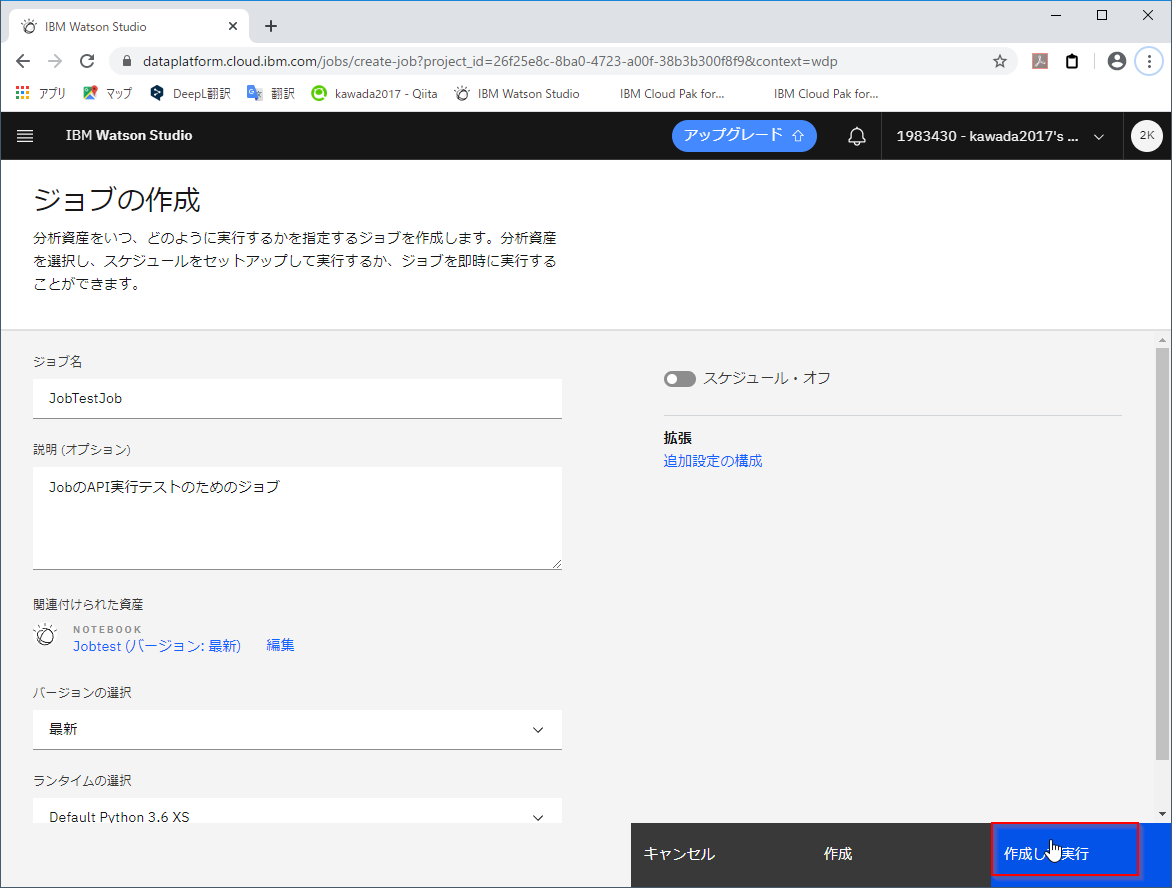This screenshot has width=1172, height=888.
Task: Click the ジョブの作成 heading
Action: tap(117, 200)
